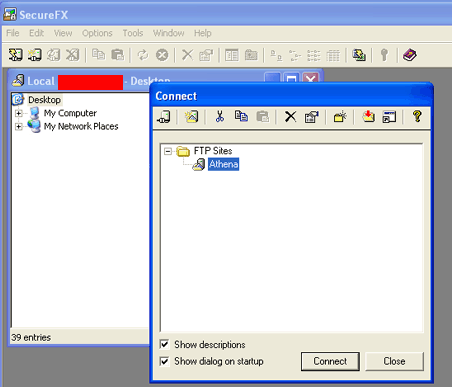The image size is (452, 387).
Task: Click the key icon in main toolbar
Action: tap(384, 55)
